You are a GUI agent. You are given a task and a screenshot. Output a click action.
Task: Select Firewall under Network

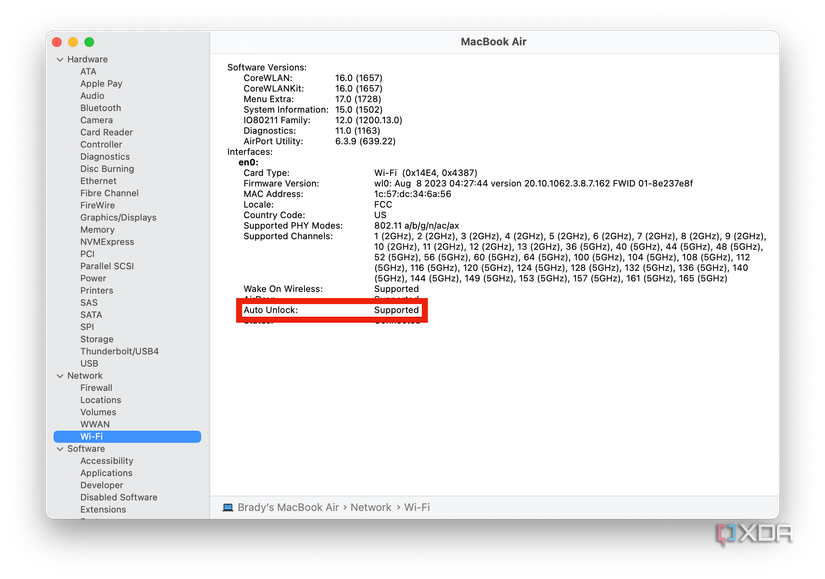tap(98, 387)
